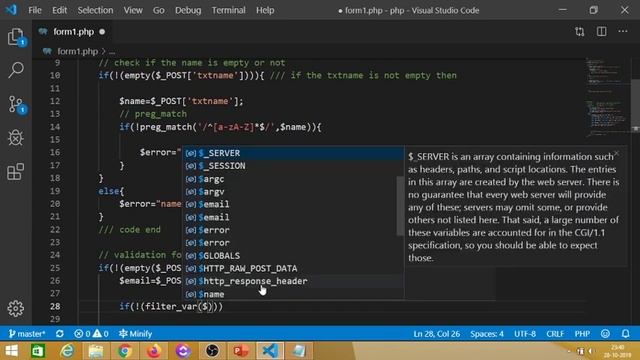This screenshot has width=640, height=360.
Task: Select $HTTP_RAW_POST_DATA suggestion
Action: click(293, 268)
